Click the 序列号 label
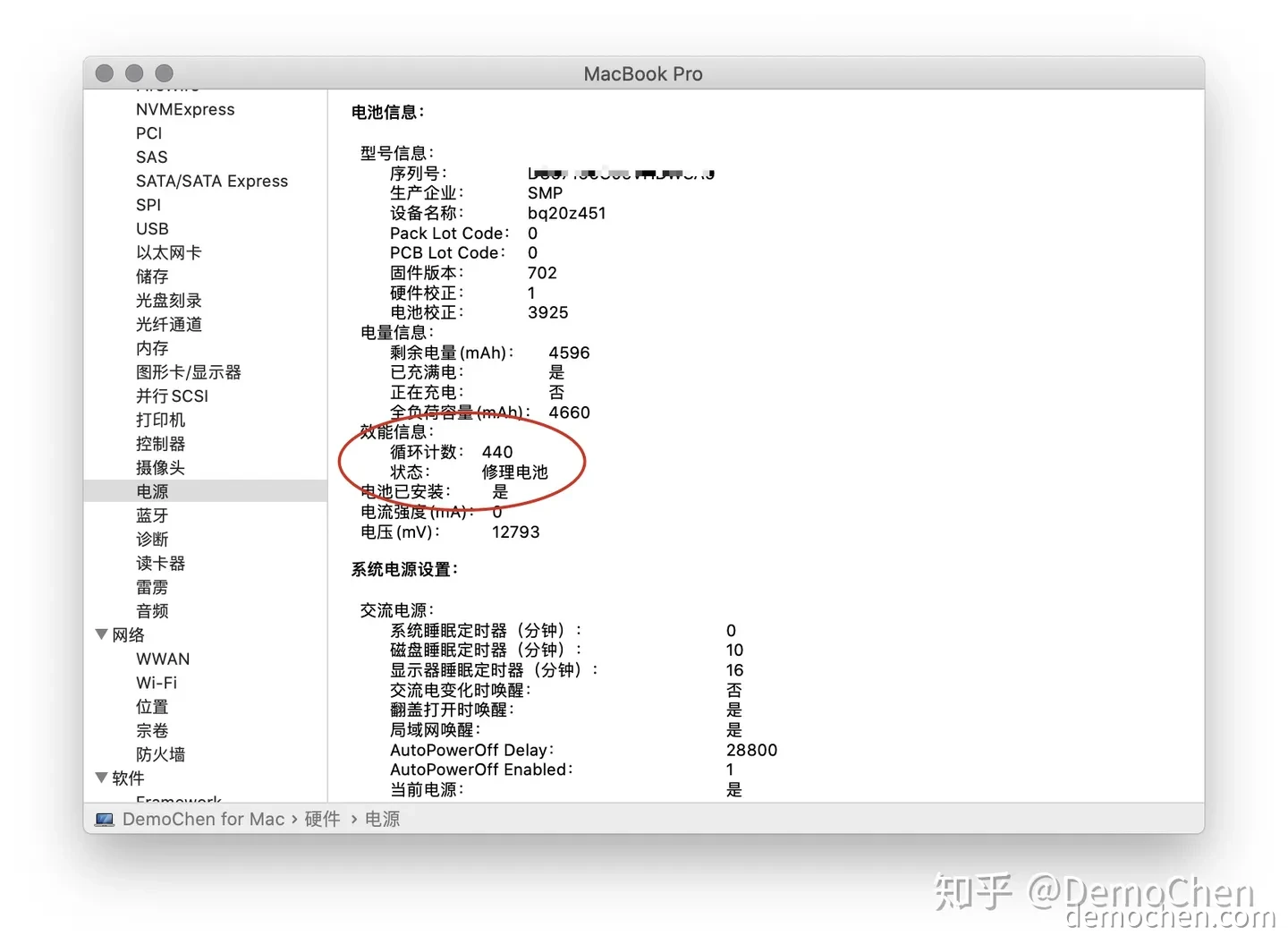This screenshot has width=1288, height=944. (x=419, y=173)
